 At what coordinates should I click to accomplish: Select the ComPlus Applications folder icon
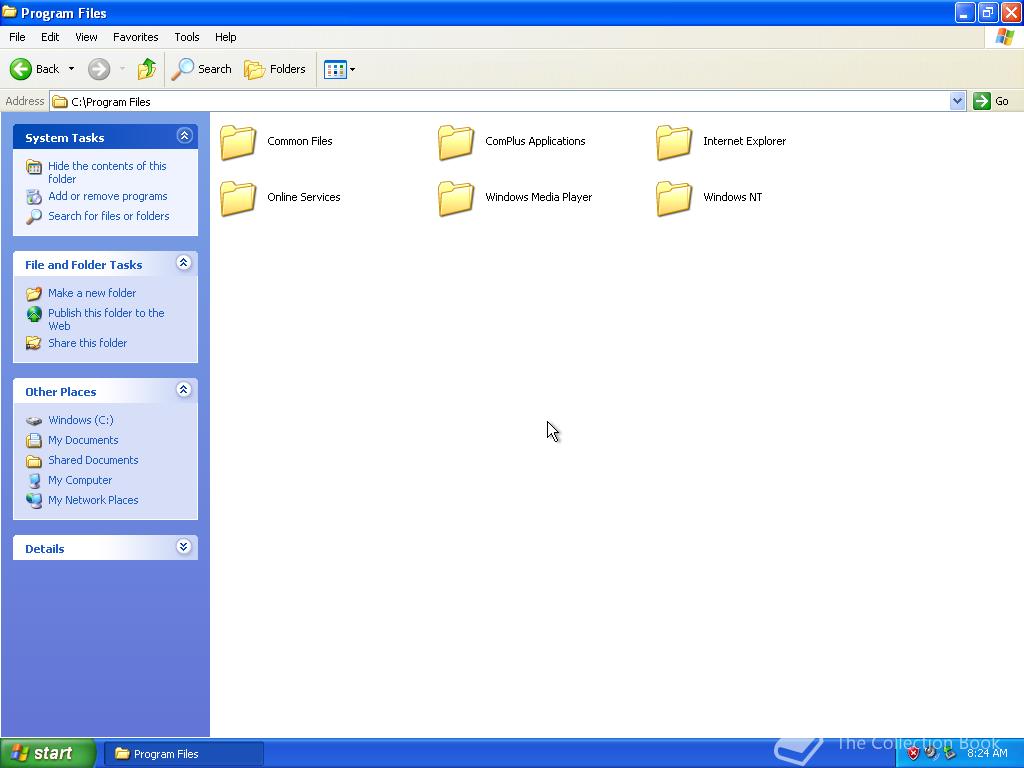tap(456, 142)
